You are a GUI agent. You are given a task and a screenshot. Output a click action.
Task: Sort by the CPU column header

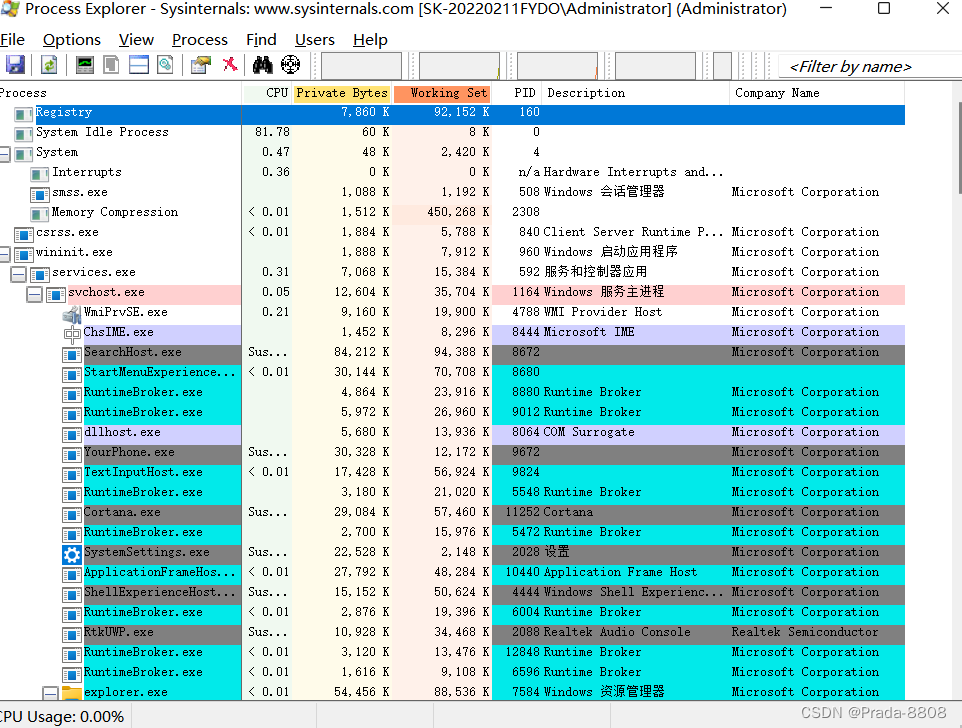pos(267,93)
